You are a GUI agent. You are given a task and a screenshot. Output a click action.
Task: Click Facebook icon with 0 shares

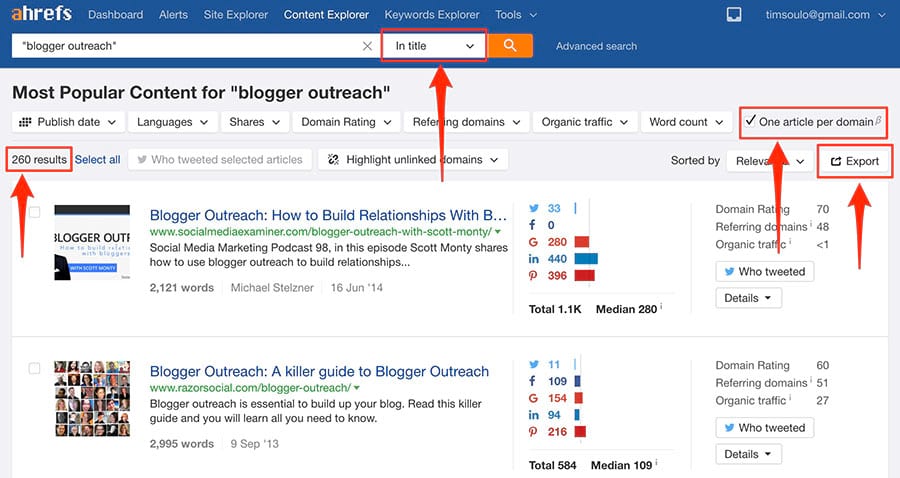pos(533,225)
